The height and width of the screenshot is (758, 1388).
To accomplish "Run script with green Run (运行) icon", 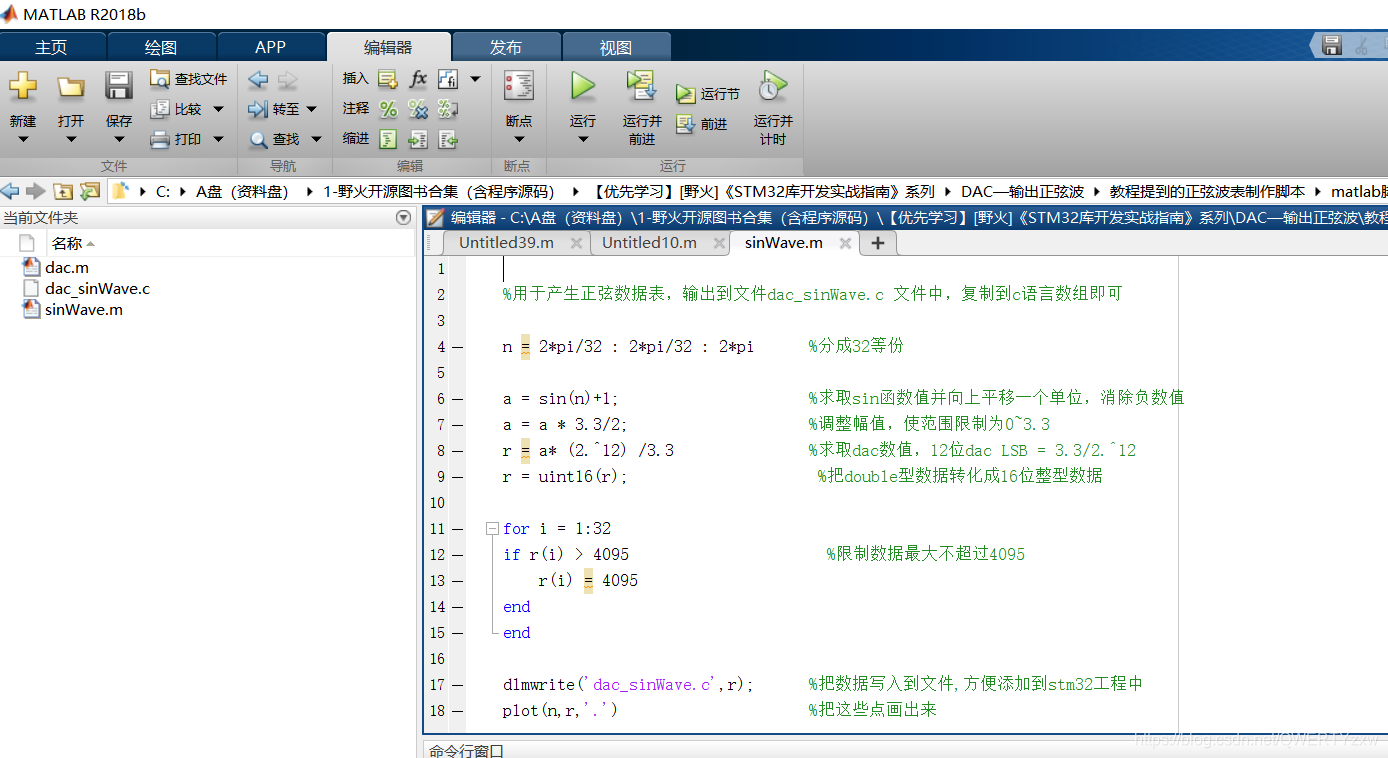I will pos(582,86).
